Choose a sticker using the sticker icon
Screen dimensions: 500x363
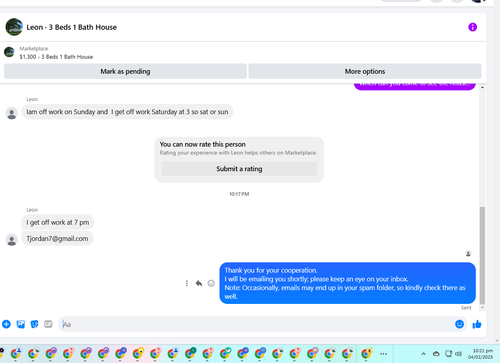[34, 324]
